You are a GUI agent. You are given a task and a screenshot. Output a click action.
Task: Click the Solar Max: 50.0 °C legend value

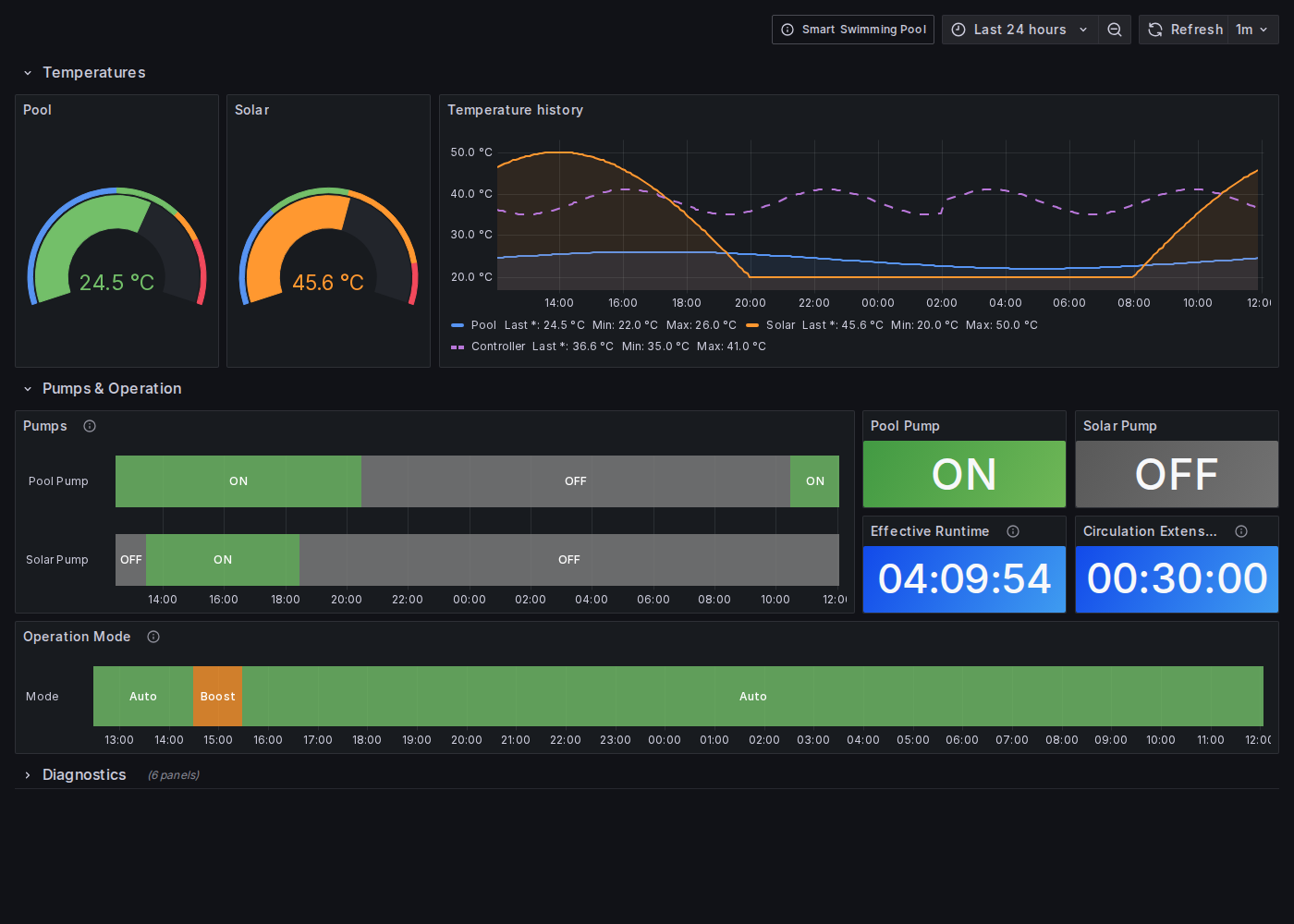tap(1002, 325)
